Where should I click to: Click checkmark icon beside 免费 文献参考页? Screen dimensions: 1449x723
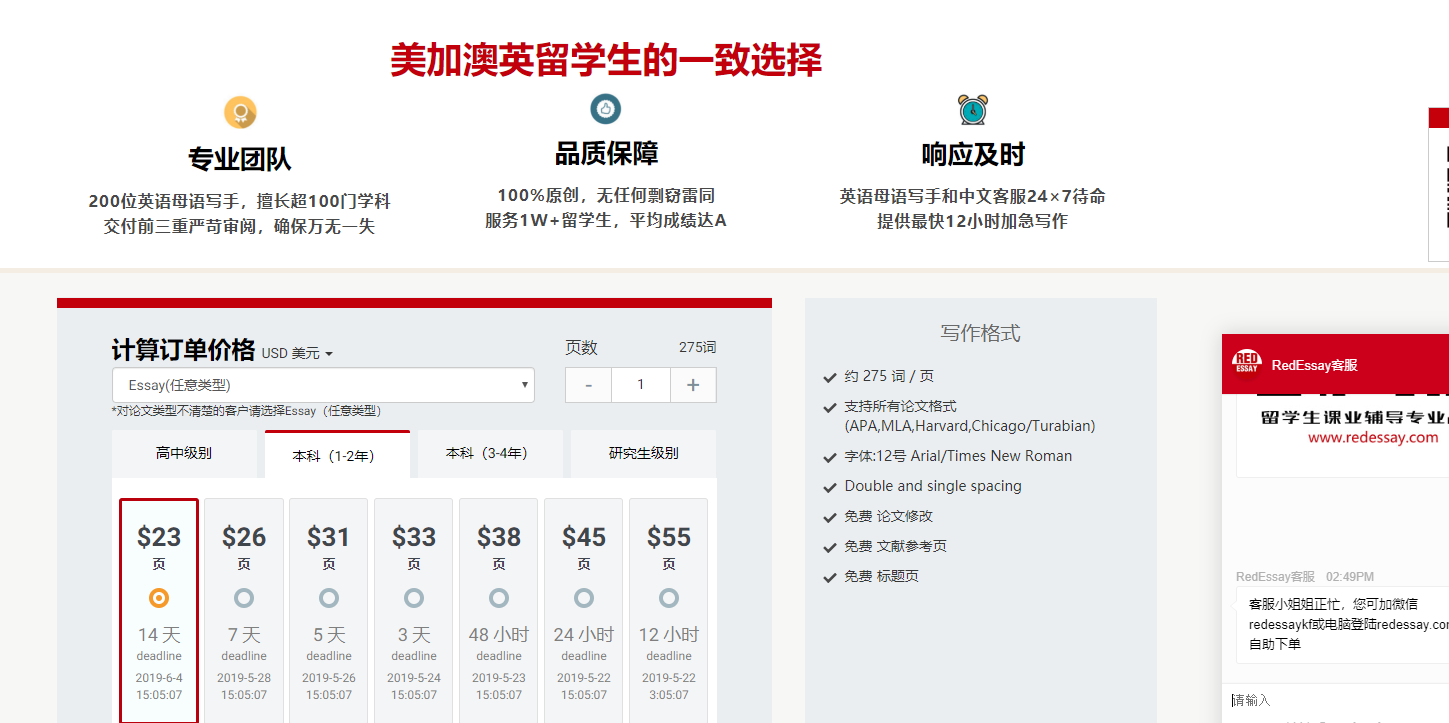click(x=829, y=548)
